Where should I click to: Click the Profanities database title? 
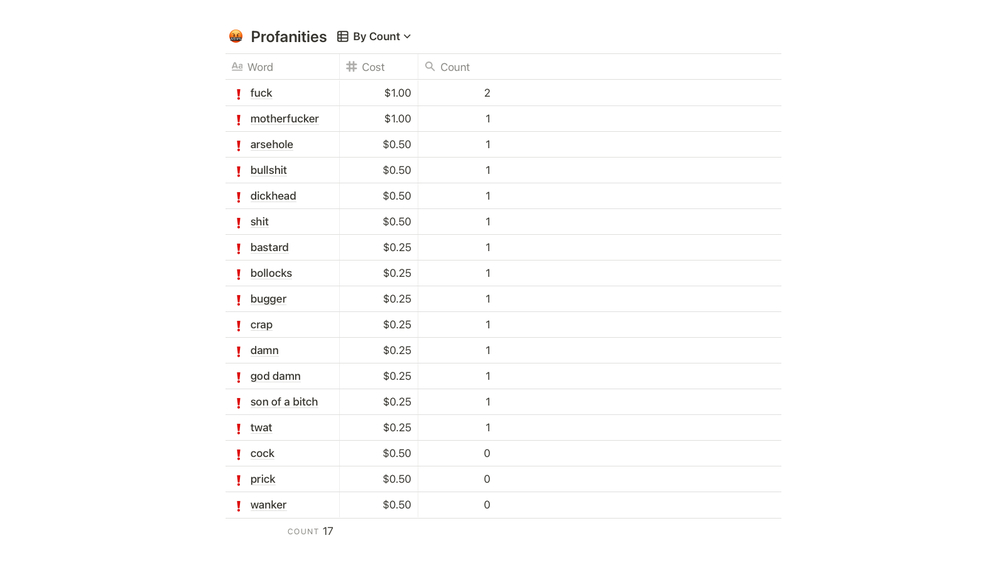point(288,37)
